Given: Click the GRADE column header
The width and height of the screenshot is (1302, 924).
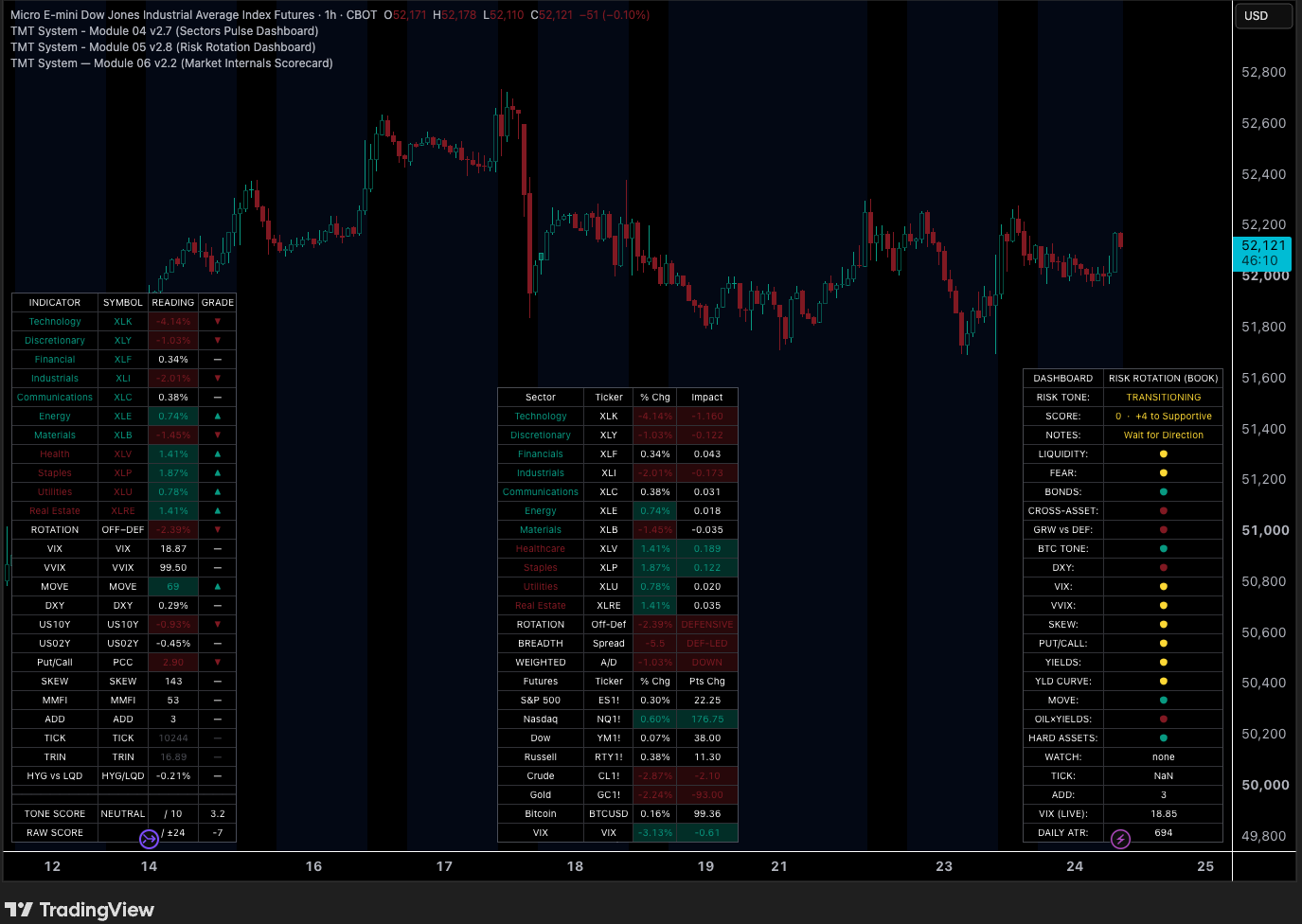Looking at the screenshot, I should tap(218, 303).
